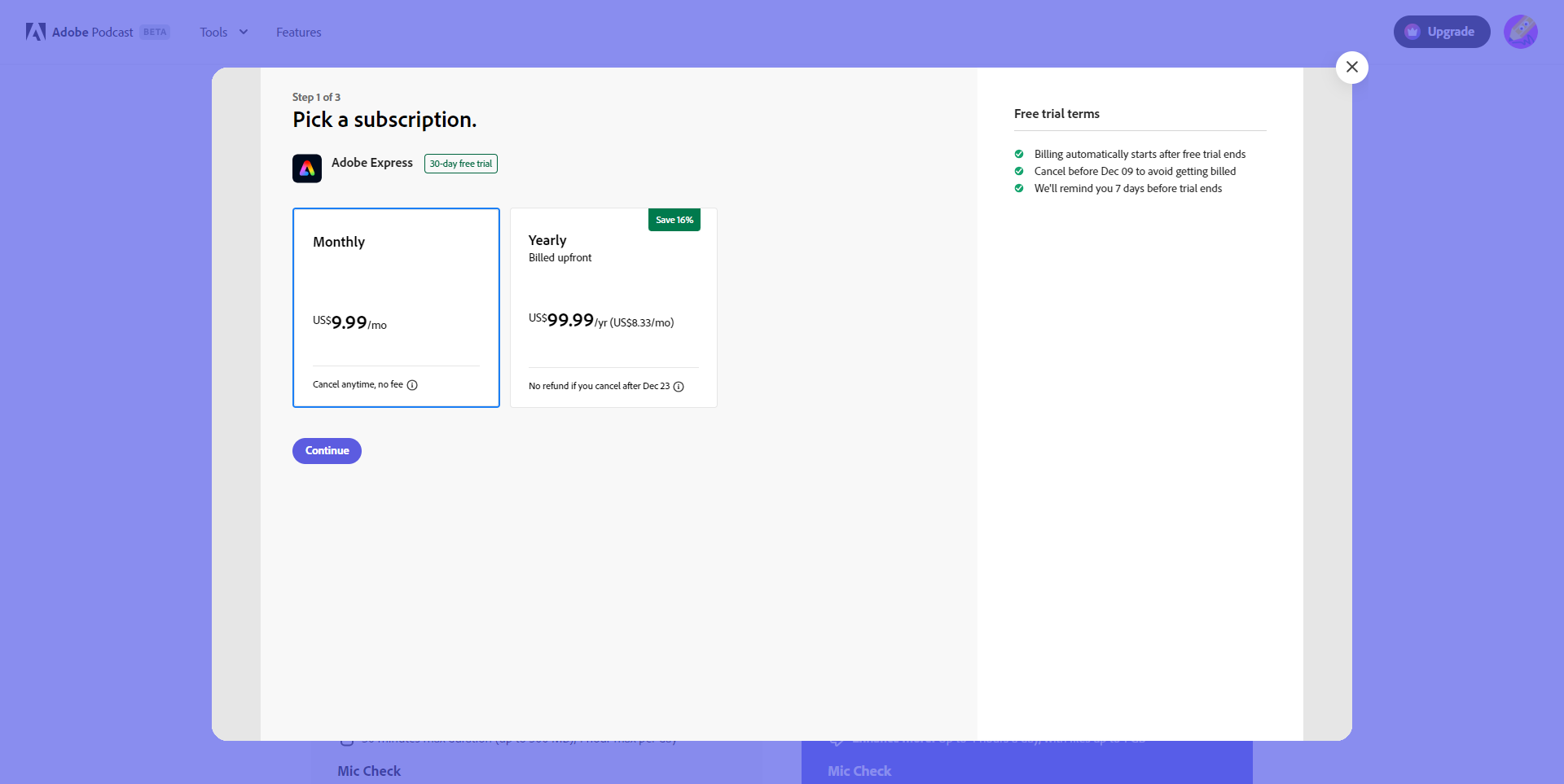Click the 30-day free trial badge
1564x784 pixels.
pos(461,164)
